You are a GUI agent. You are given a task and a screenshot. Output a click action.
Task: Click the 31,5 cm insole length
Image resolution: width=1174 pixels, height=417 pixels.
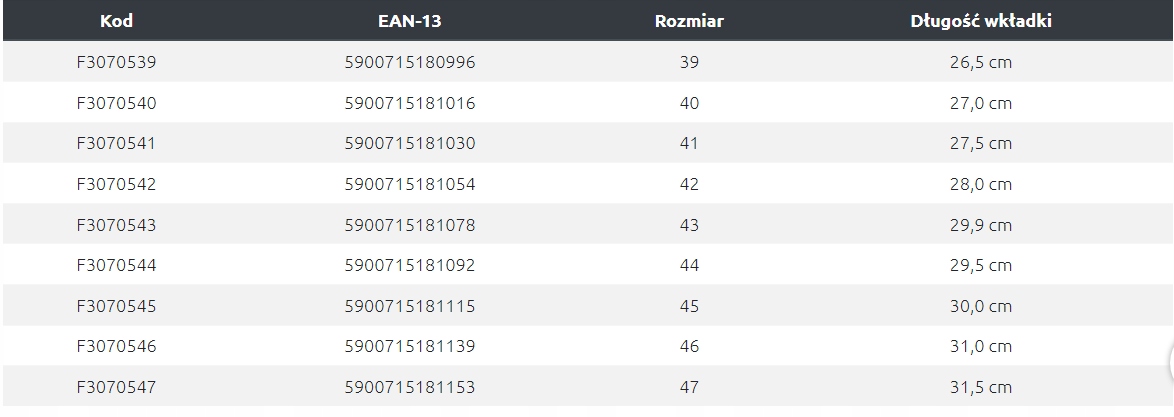980,387
